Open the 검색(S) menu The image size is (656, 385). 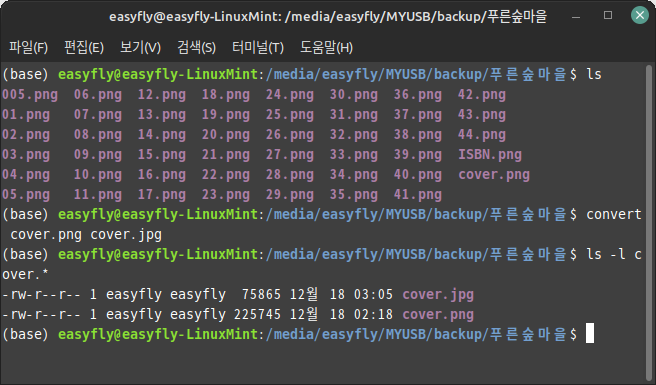coord(196,47)
